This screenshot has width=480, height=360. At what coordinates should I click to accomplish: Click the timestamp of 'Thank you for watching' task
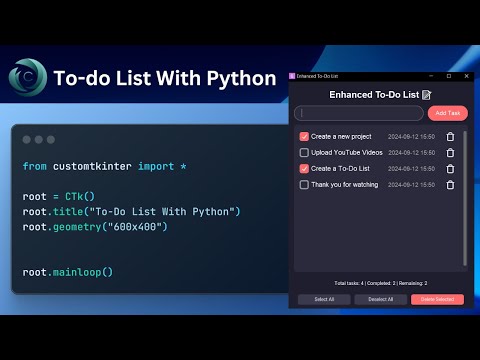pos(412,185)
